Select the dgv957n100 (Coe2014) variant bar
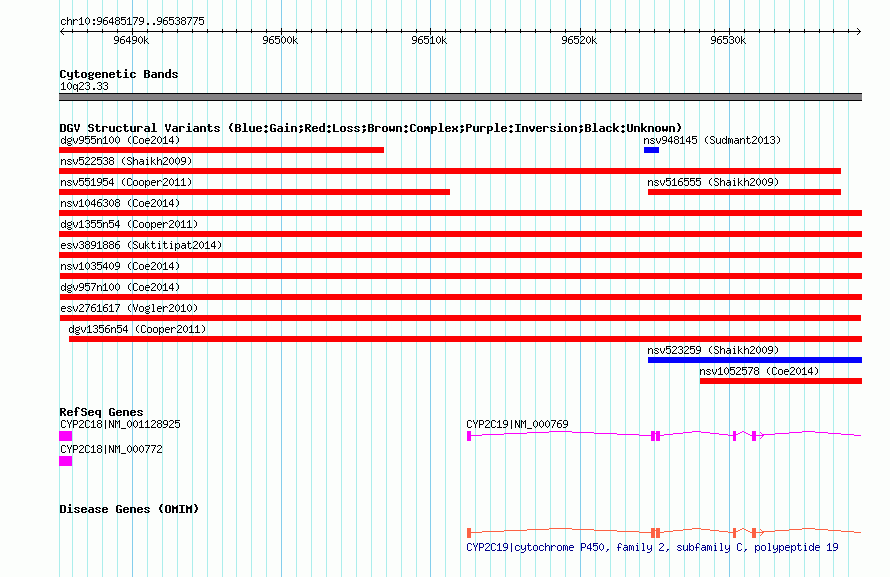The width and height of the screenshot is (890, 577). tap(460, 297)
